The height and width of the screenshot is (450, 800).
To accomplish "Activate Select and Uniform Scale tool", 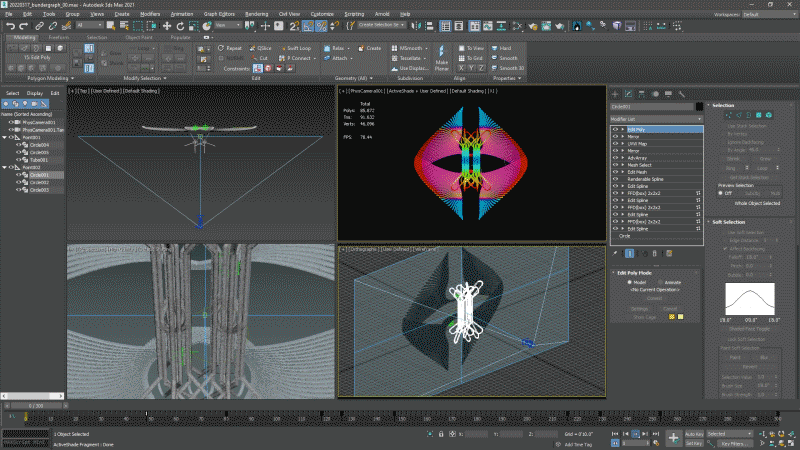I will (193, 26).
